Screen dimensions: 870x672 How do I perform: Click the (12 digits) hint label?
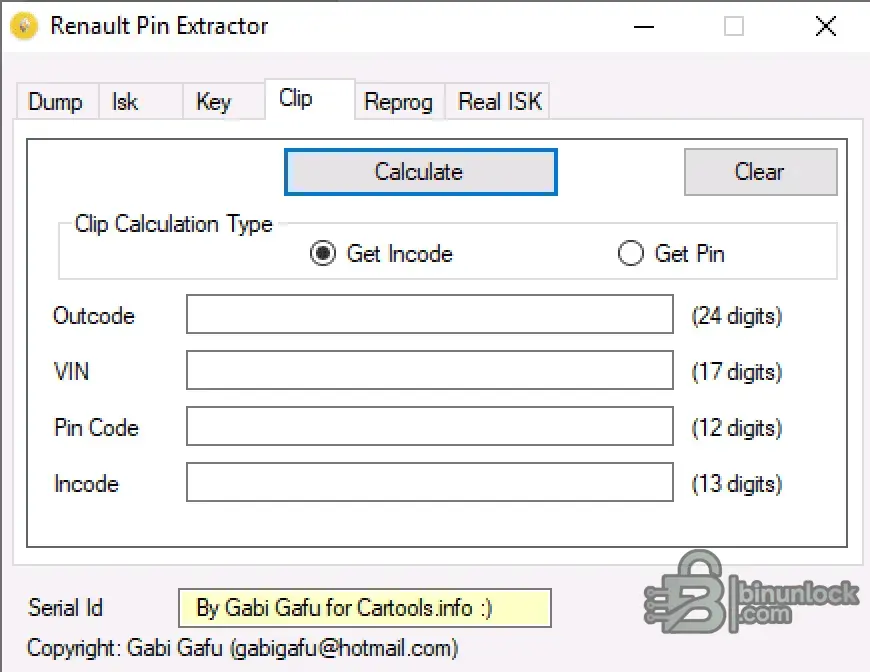click(x=737, y=428)
